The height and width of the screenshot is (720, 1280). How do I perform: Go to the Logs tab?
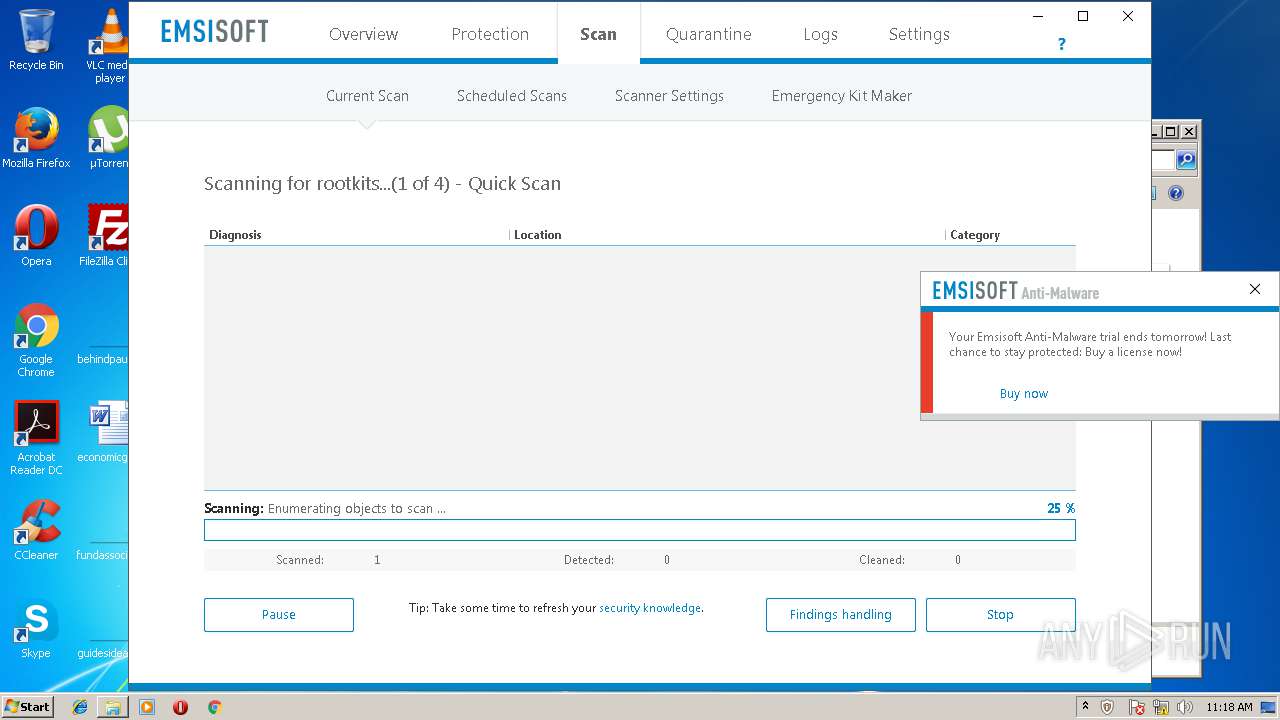[820, 34]
